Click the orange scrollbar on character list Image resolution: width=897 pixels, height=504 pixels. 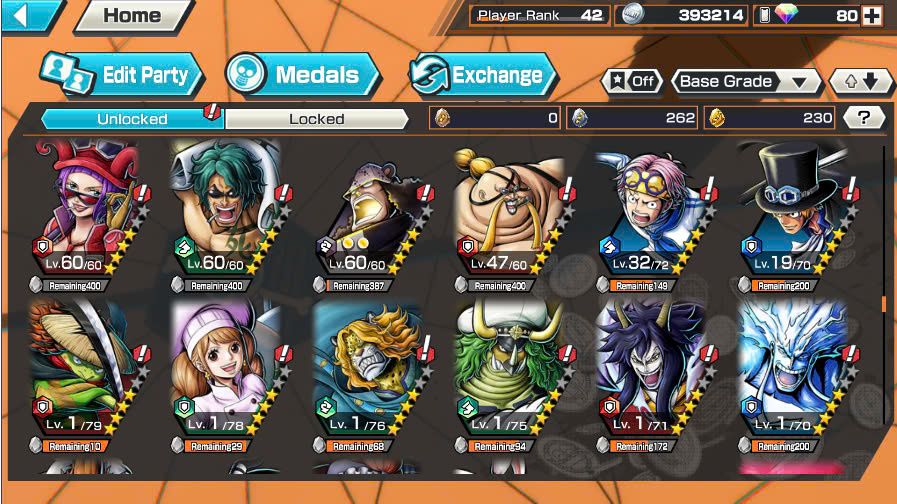click(884, 304)
